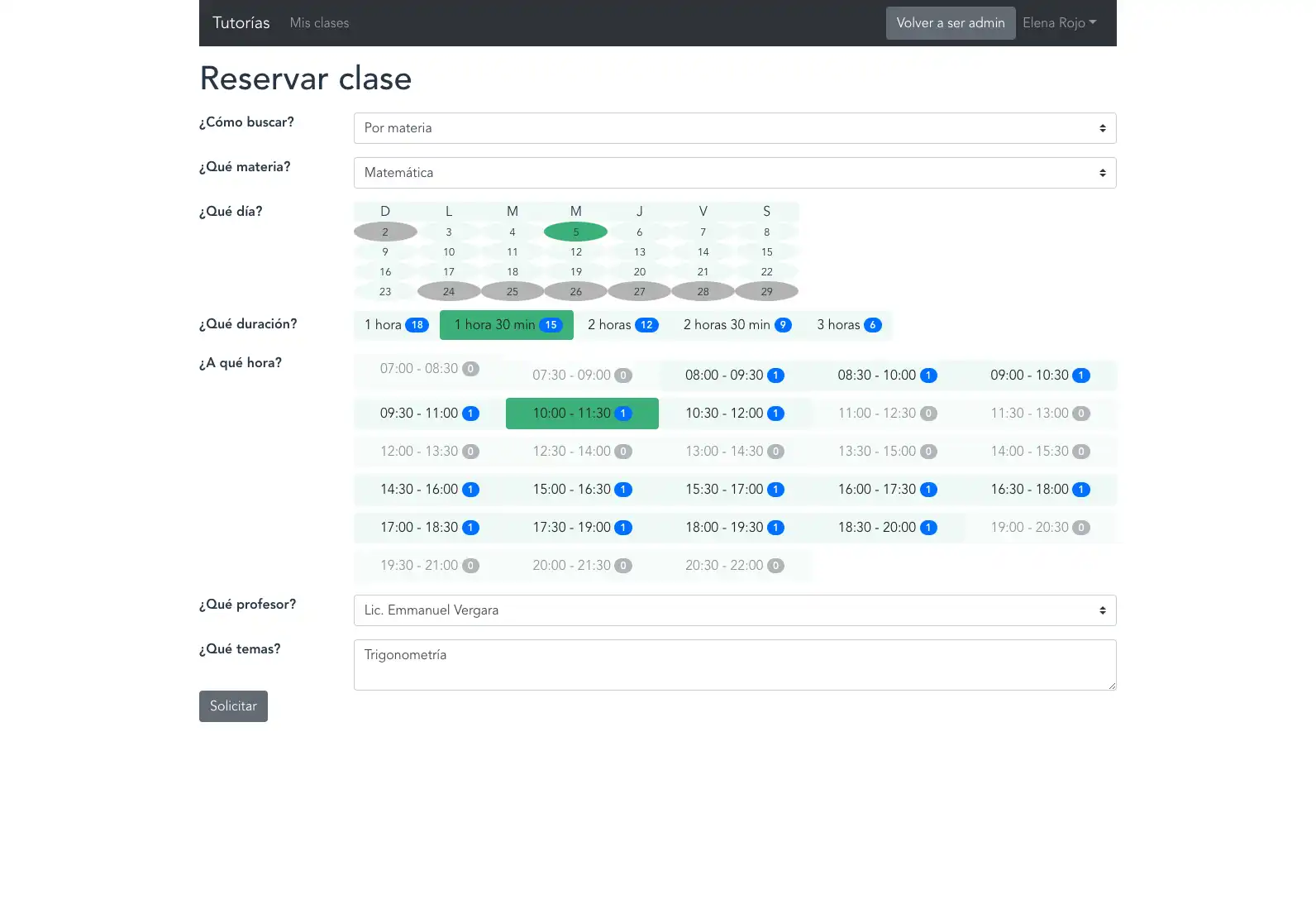Choose the 16:30 - 18:00 time slot

1041,490
